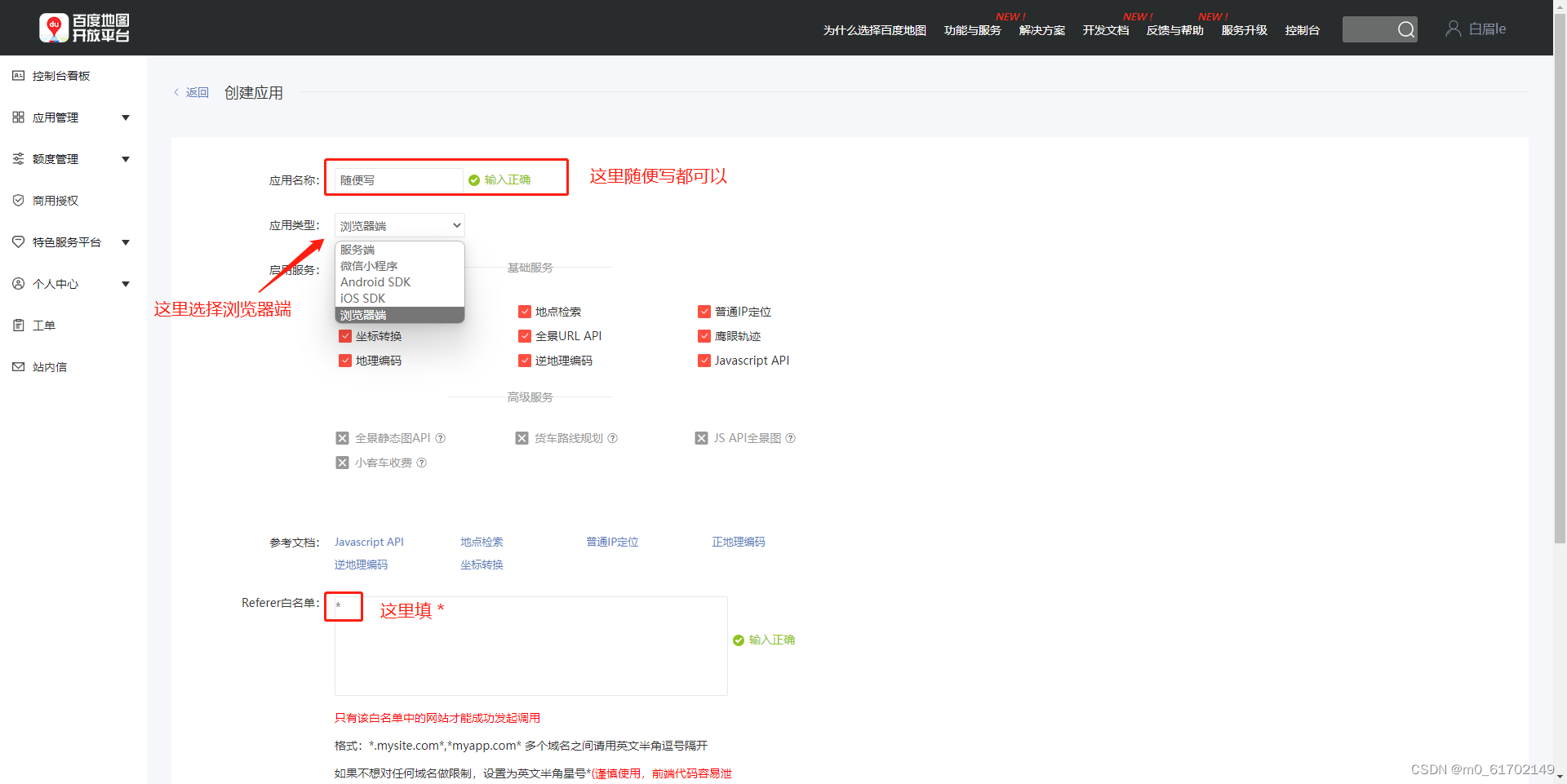Toggle the 货车路线规划 checkbox
1567x784 pixels.
[x=522, y=438]
